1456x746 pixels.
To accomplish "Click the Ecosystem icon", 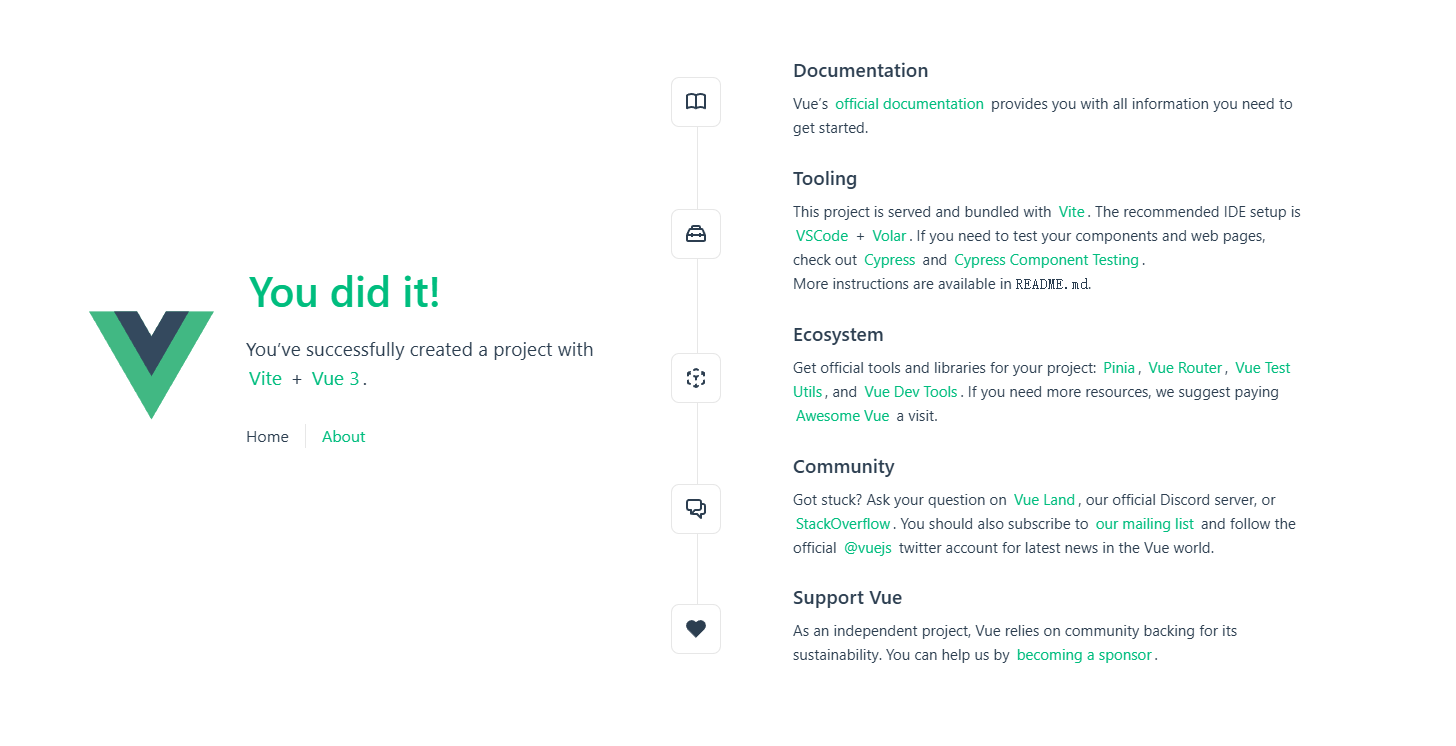I will 696,378.
